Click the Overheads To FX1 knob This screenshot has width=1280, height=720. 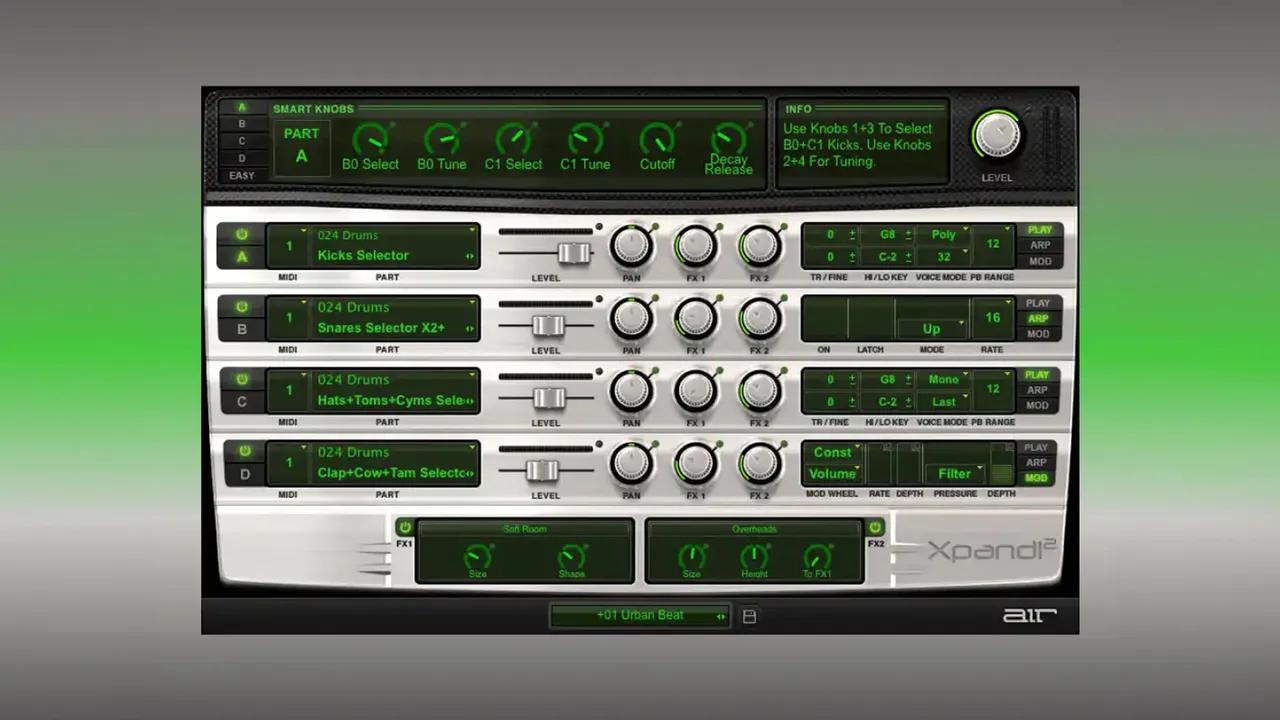click(817, 557)
